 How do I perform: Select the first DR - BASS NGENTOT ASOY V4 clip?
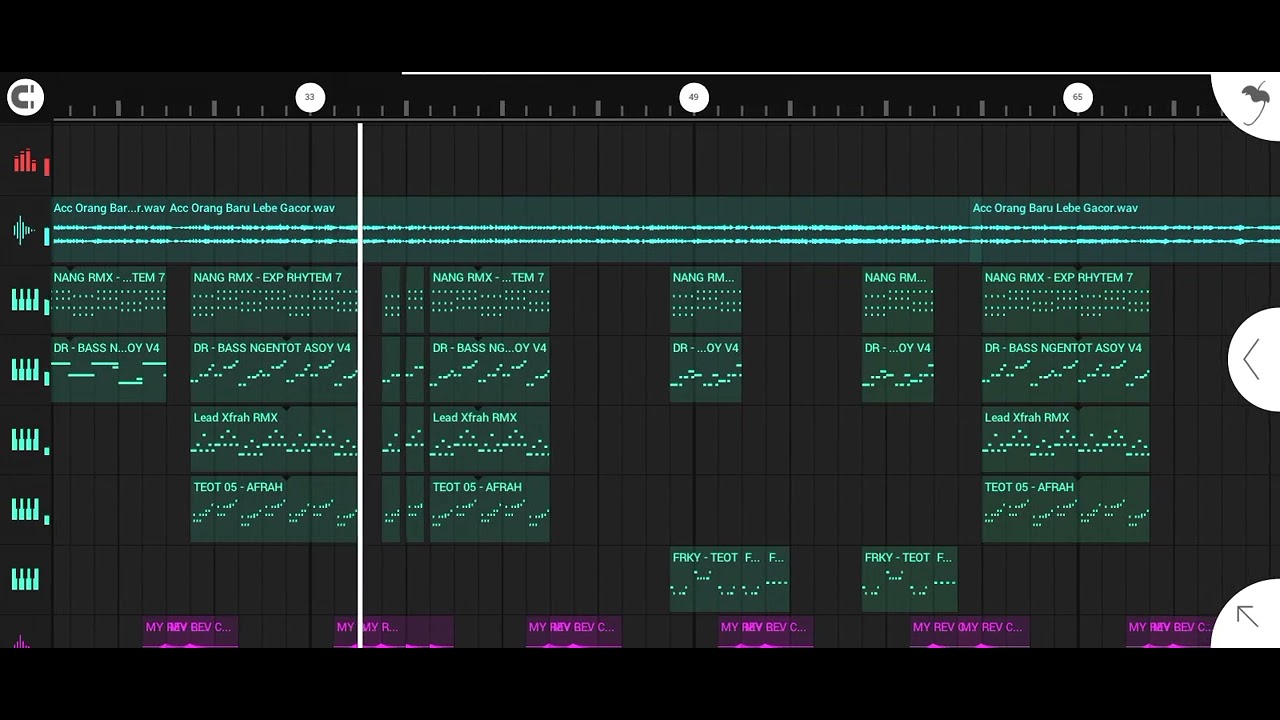[275, 370]
